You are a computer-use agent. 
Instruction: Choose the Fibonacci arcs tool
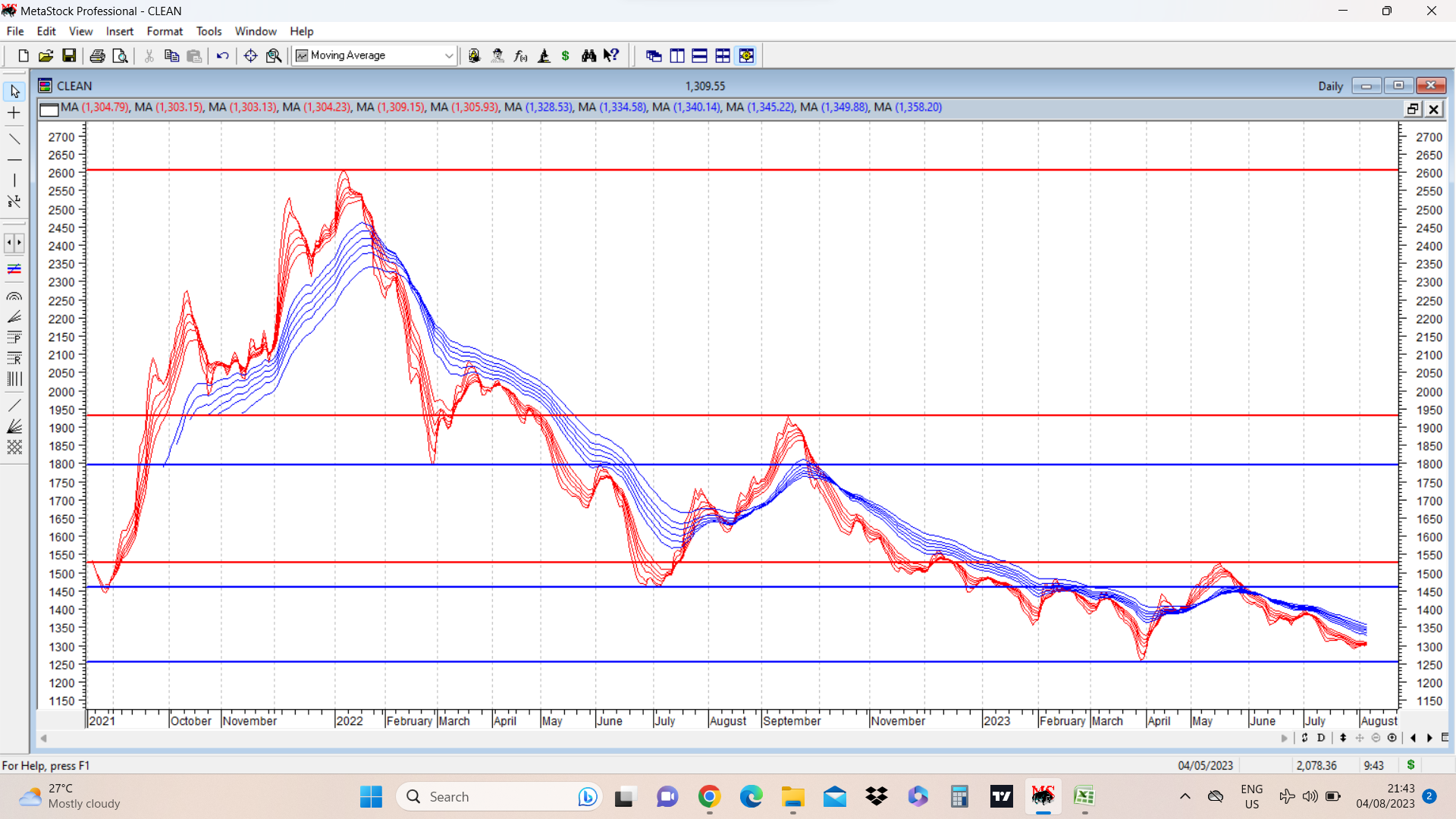(14, 297)
